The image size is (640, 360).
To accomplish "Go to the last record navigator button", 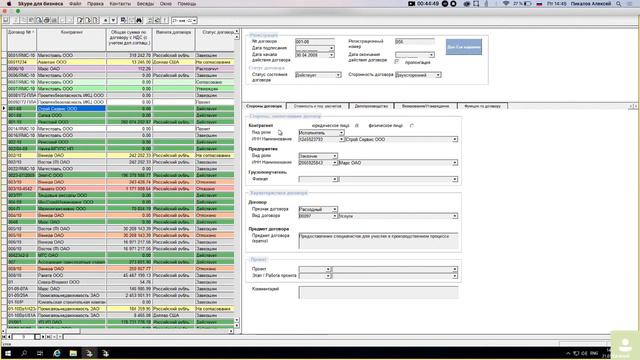I will 49,337.
